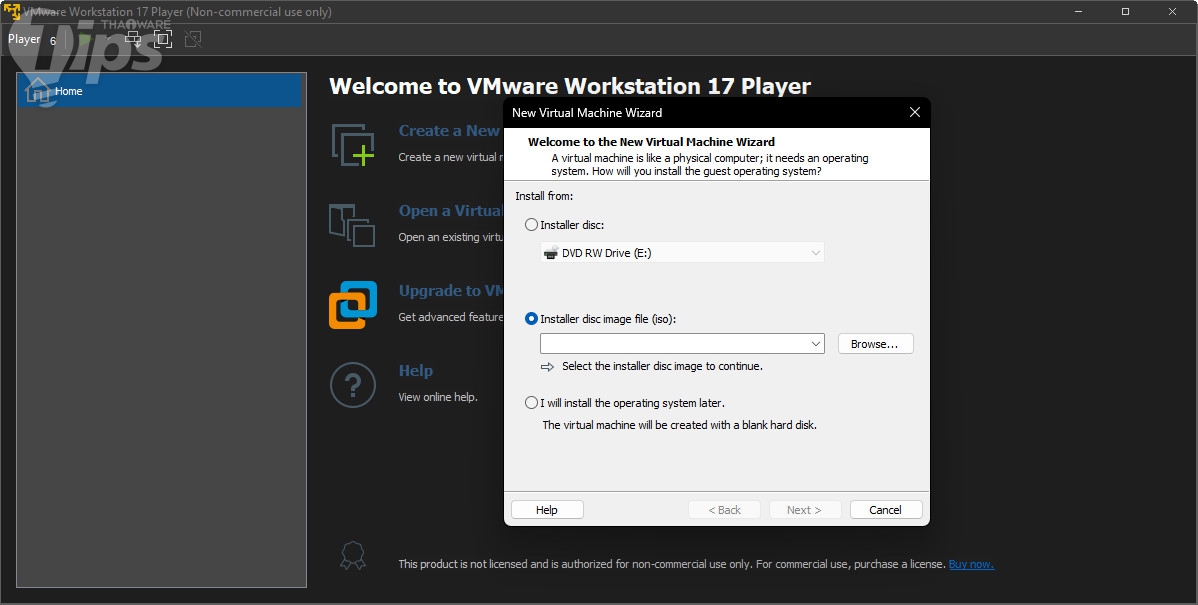The width and height of the screenshot is (1198, 605).
Task: Open the Upgrade to VM link
Action: point(450,291)
